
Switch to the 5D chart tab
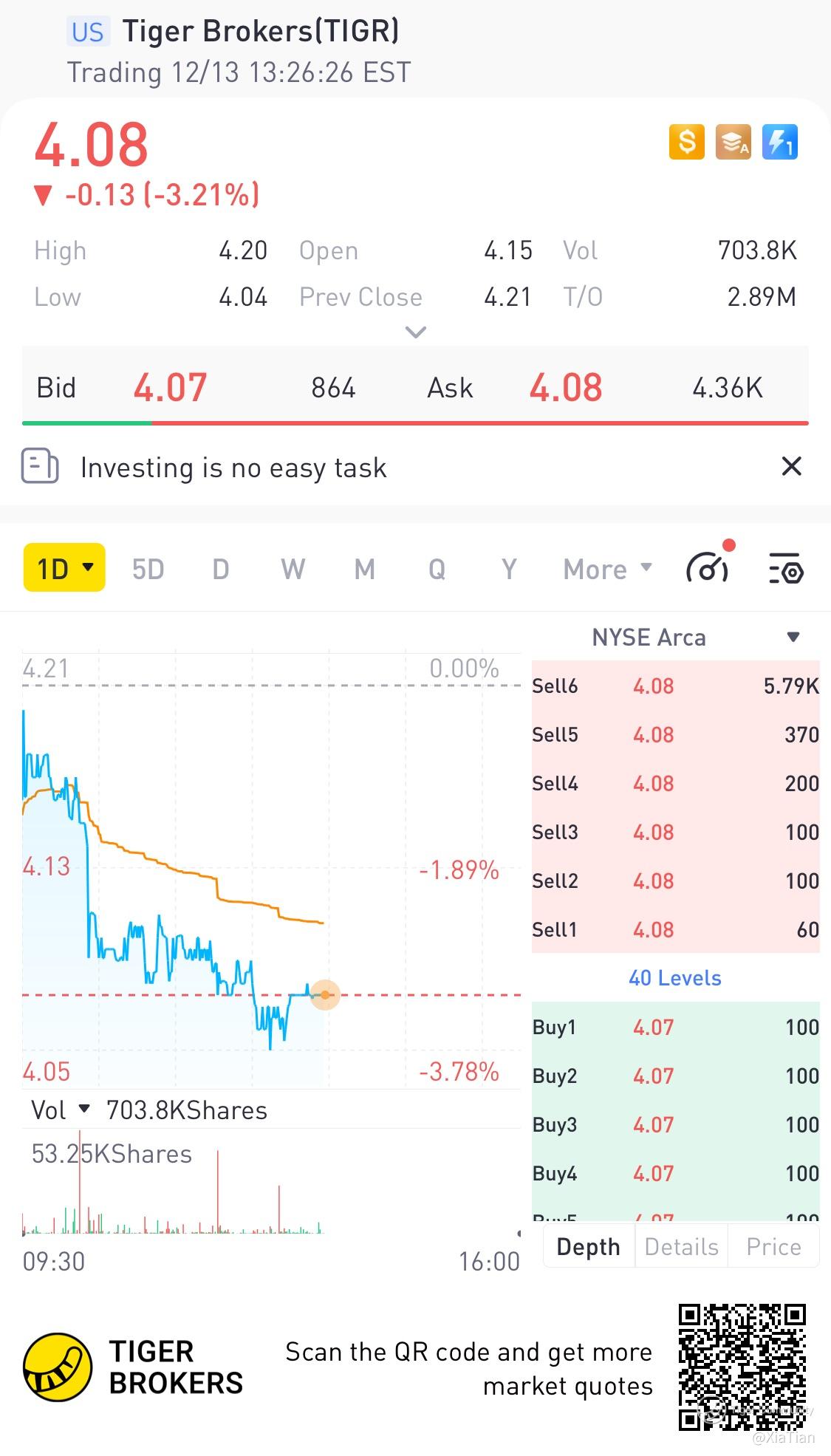pyautogui.click(x=148, y=570)
